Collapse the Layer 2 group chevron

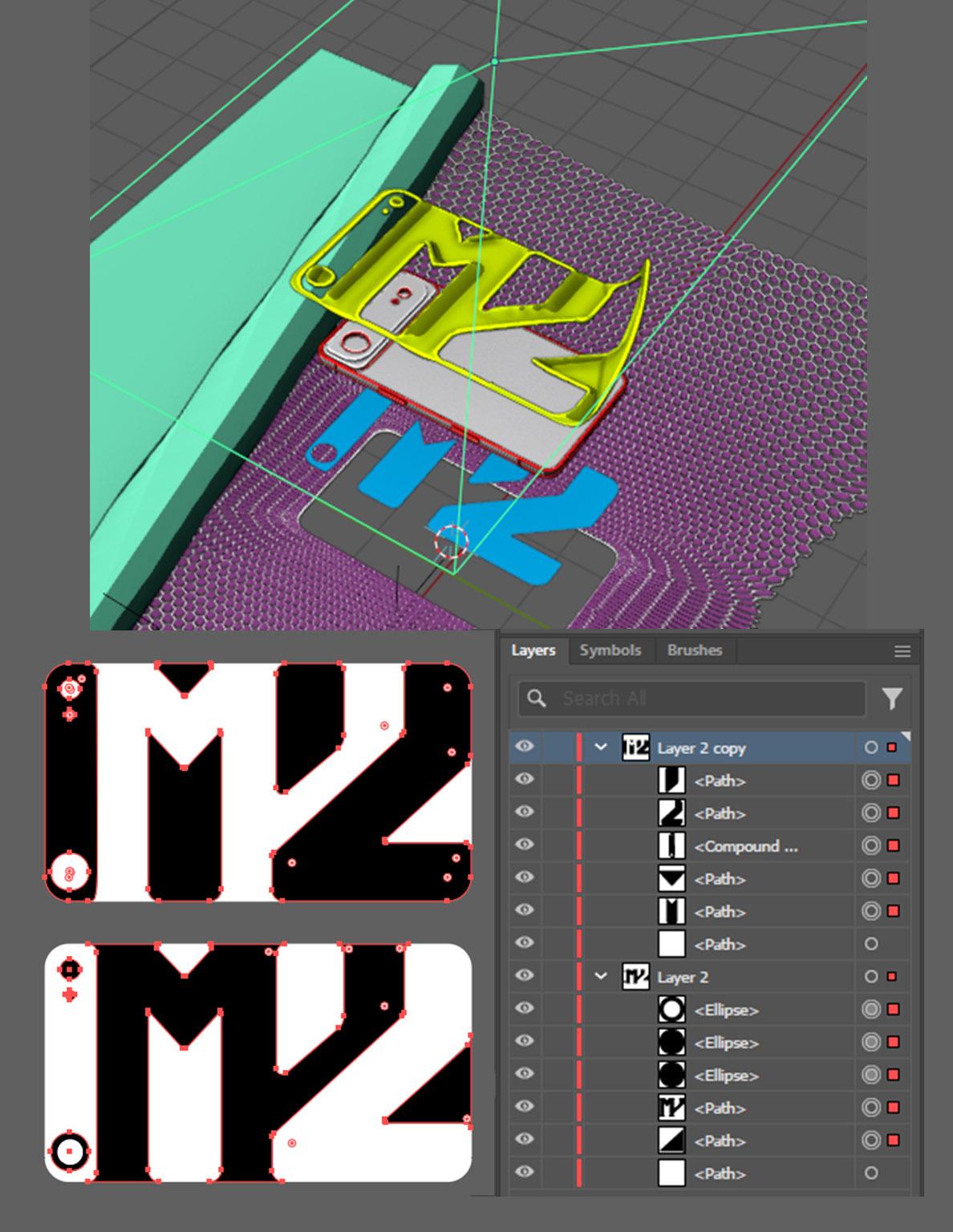(x=601, y=977)
